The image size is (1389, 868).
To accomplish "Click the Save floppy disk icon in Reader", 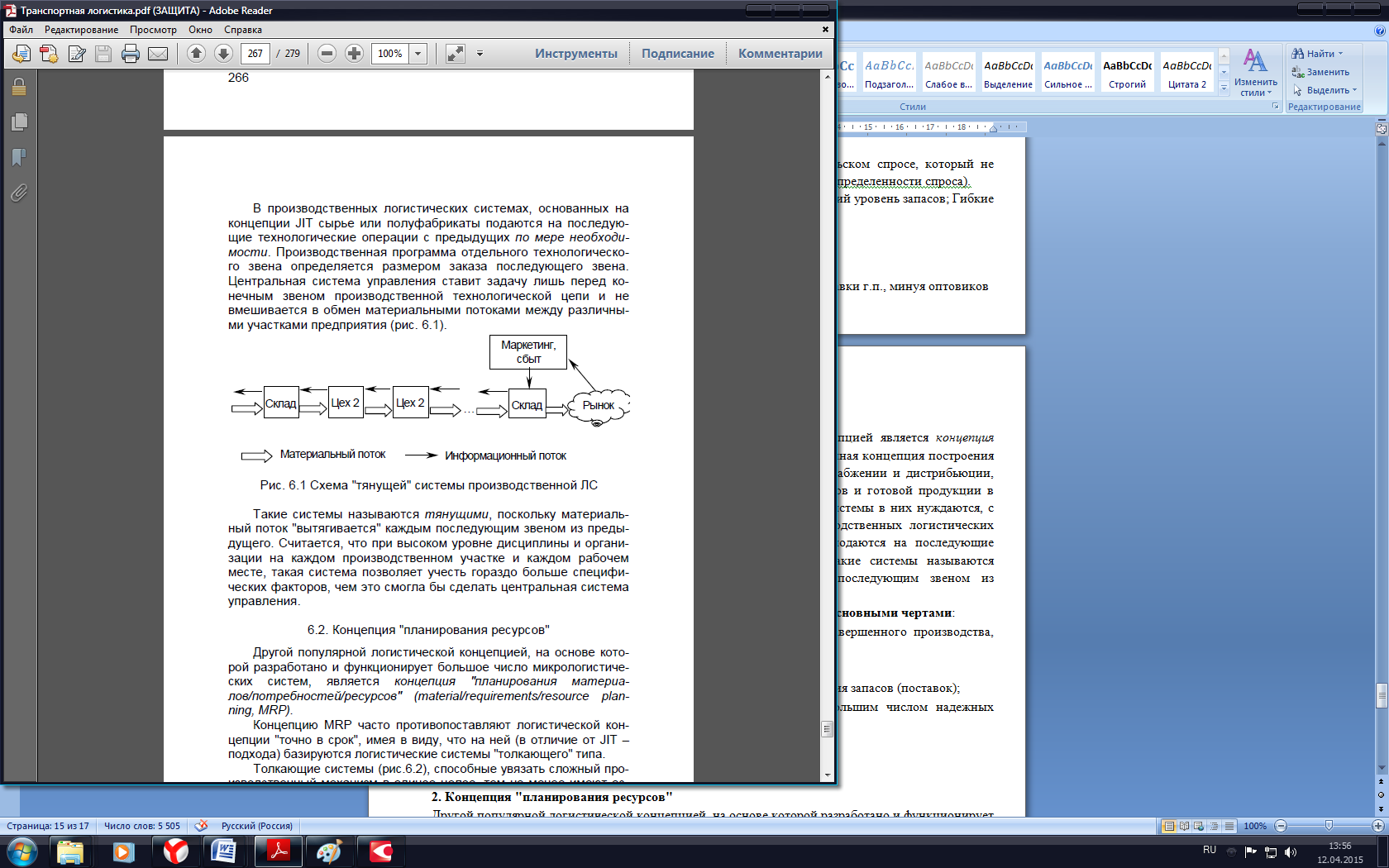I will click(103, 54).
